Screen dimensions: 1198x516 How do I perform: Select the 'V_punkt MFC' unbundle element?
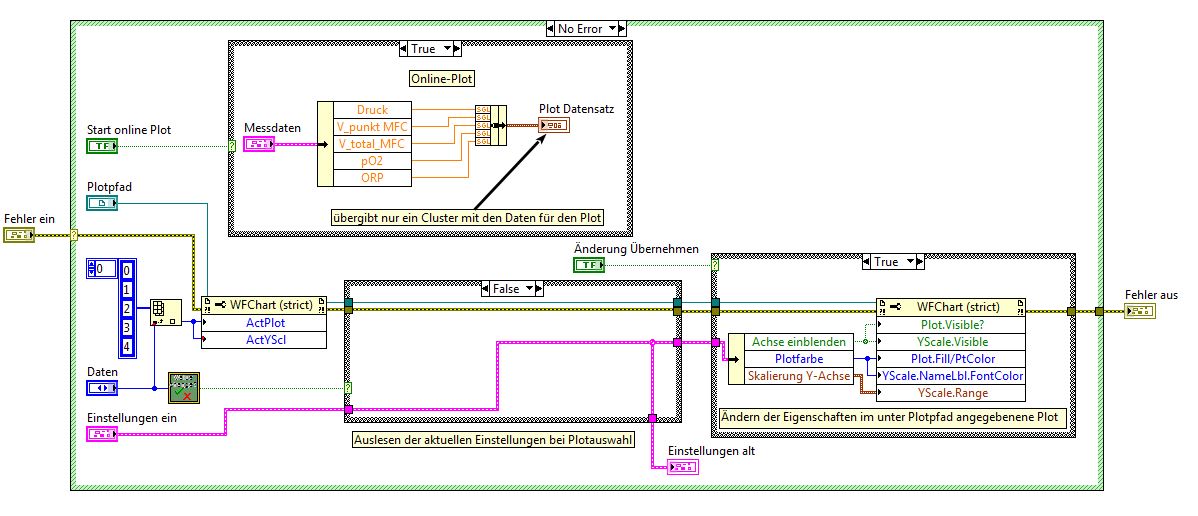click(x=373, y=127)
